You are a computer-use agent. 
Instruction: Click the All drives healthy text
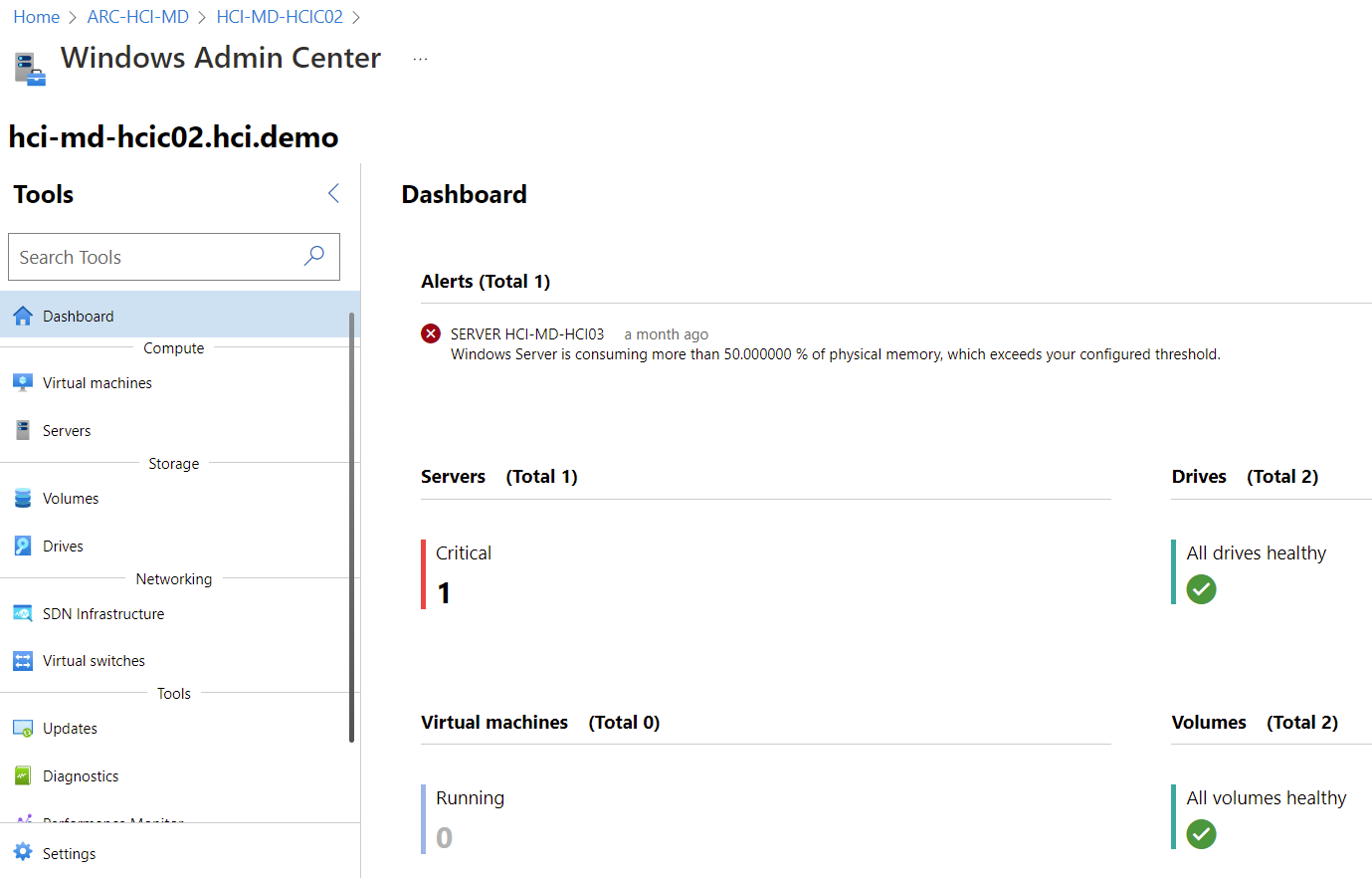pos(1257,553)
